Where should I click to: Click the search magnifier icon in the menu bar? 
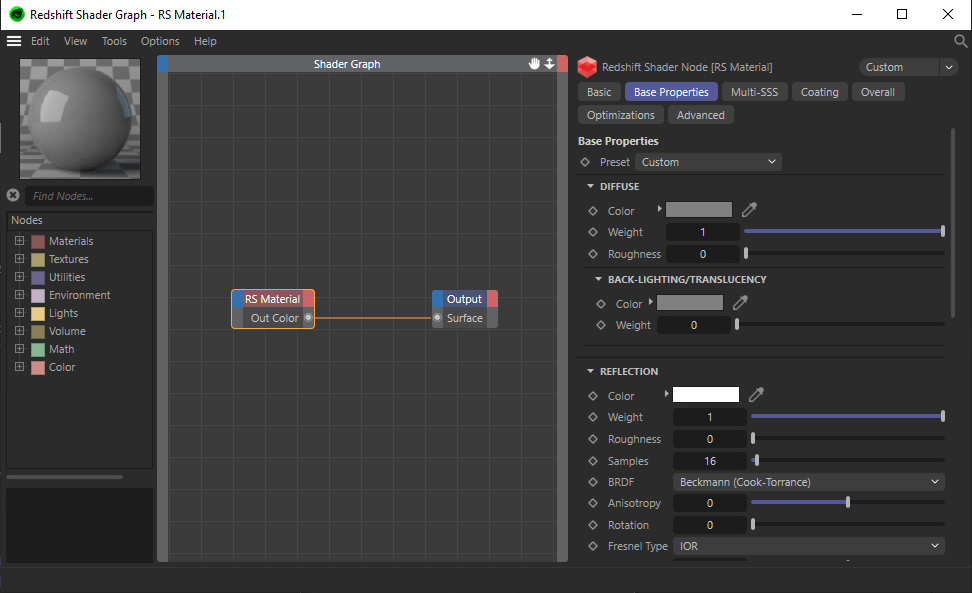tap(960, 42)
